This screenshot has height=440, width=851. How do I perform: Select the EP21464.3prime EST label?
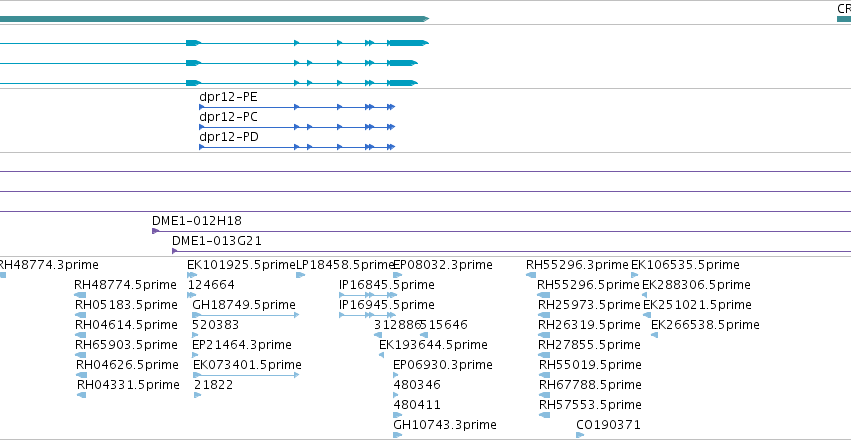(x=242, y=345)
